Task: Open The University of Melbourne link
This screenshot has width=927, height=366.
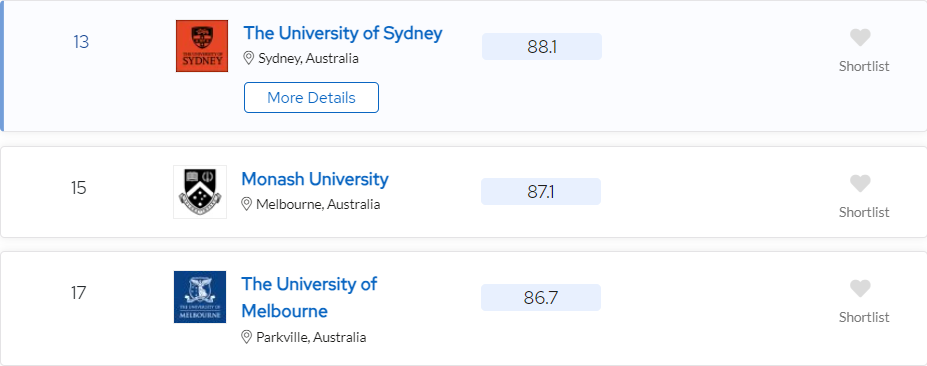Action: 309,297
